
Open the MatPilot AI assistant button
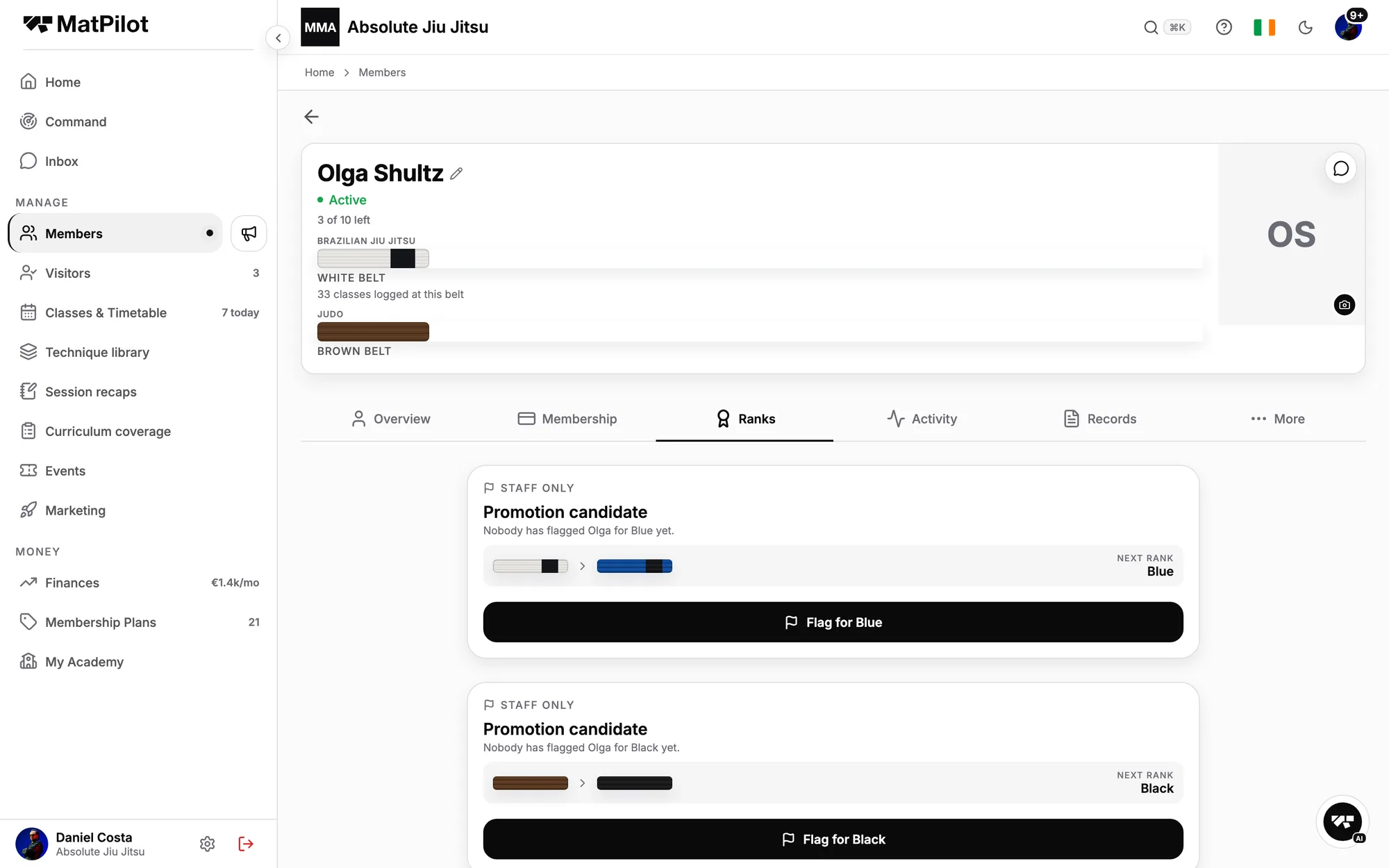coord(1342,821)
